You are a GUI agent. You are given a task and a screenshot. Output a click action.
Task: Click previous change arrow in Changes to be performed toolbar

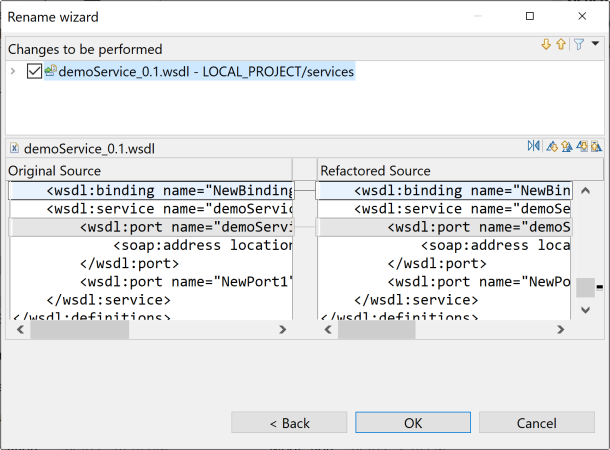(561, 44)
